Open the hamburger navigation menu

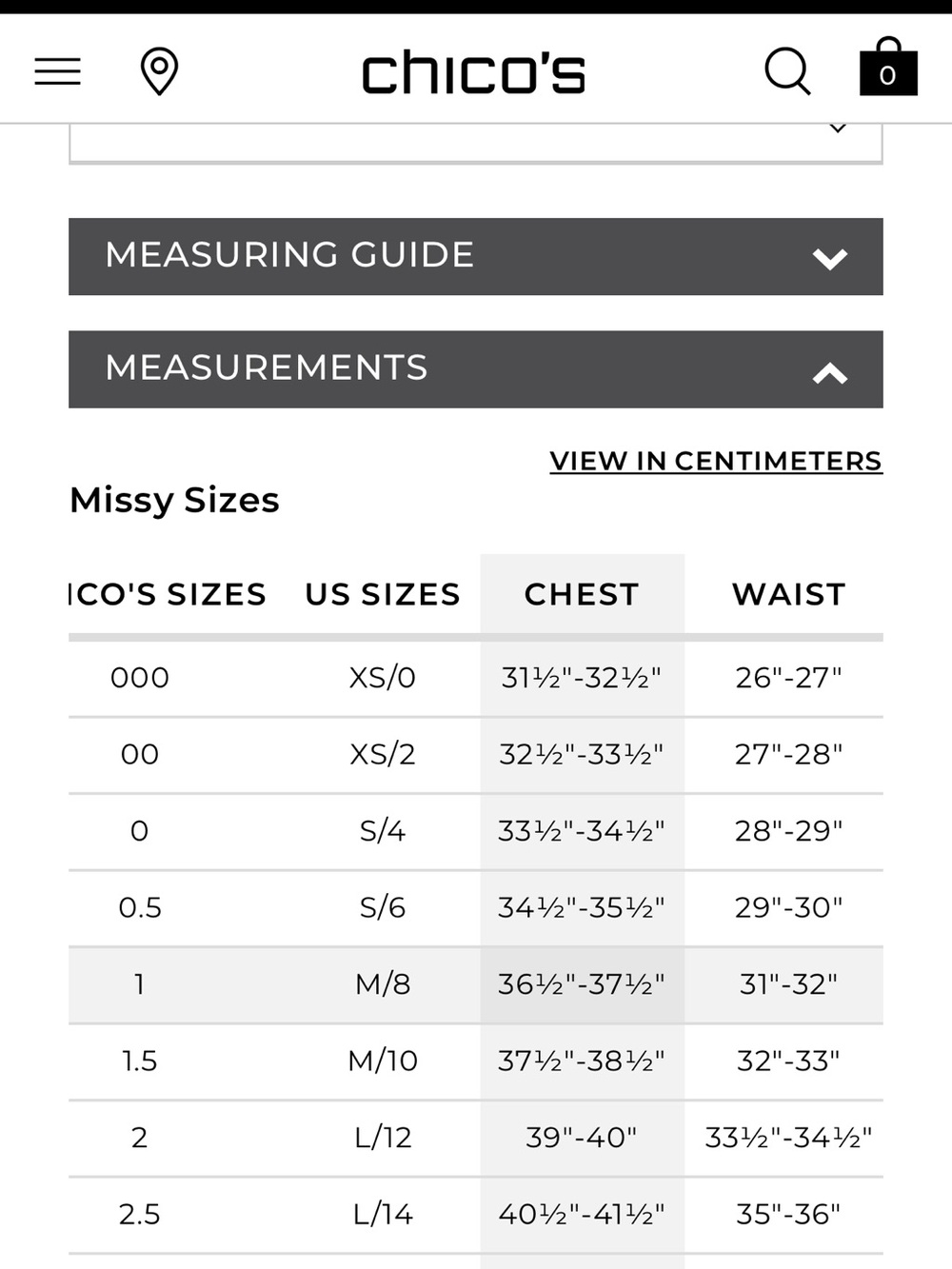(x=57, y=71)
